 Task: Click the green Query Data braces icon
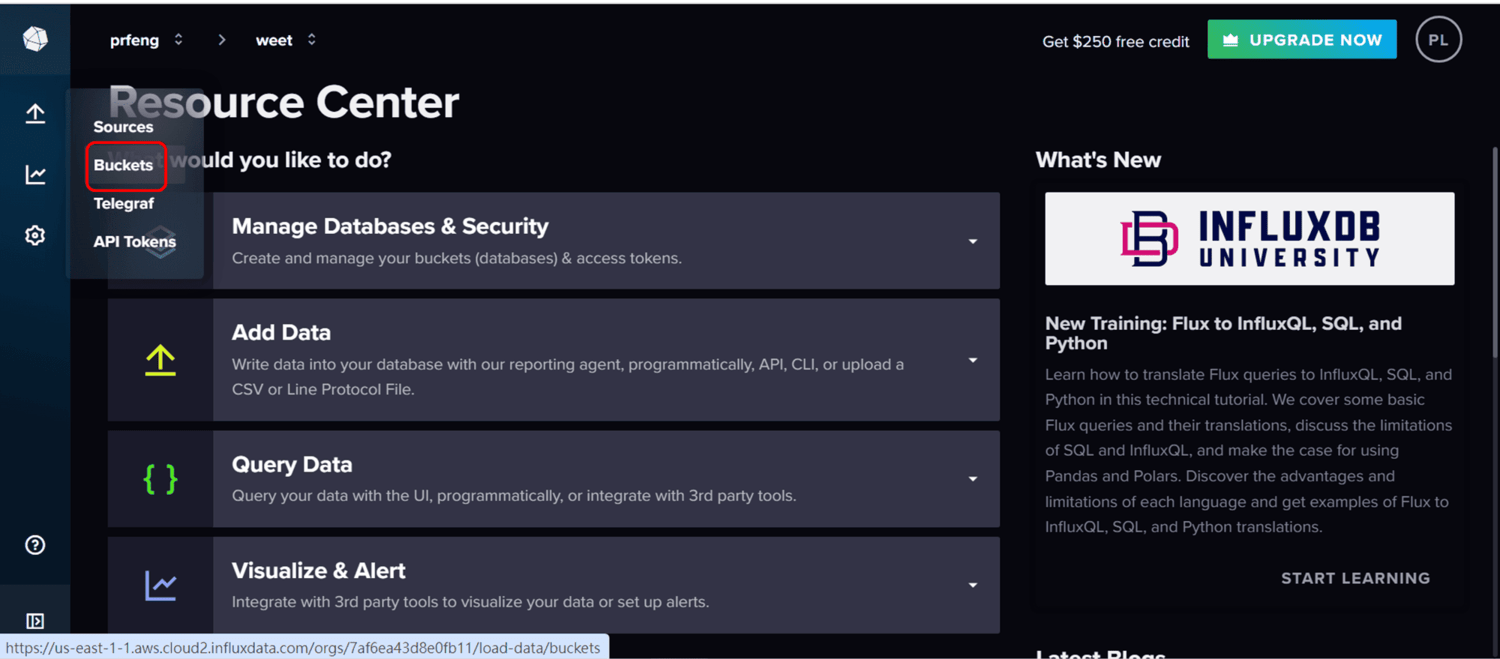tap(160, 479)
